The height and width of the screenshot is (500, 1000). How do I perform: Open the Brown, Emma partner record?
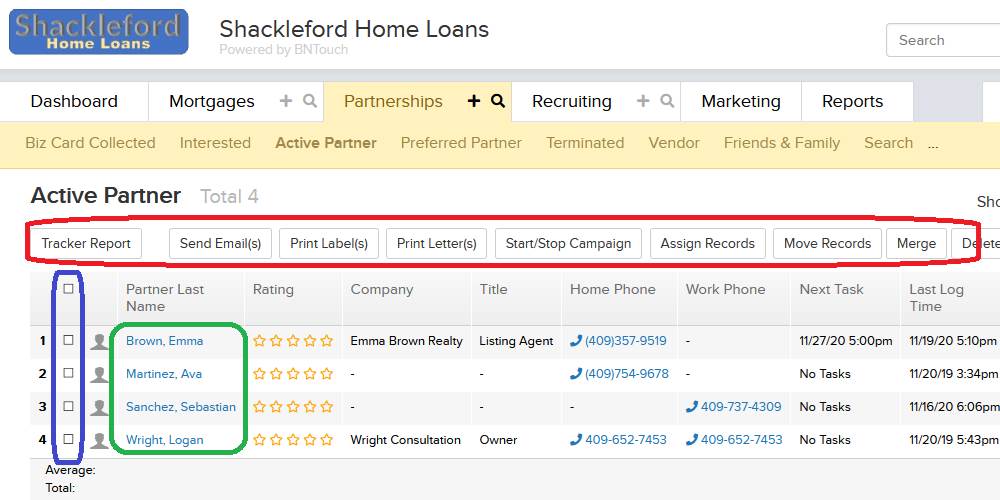(165, 341)
